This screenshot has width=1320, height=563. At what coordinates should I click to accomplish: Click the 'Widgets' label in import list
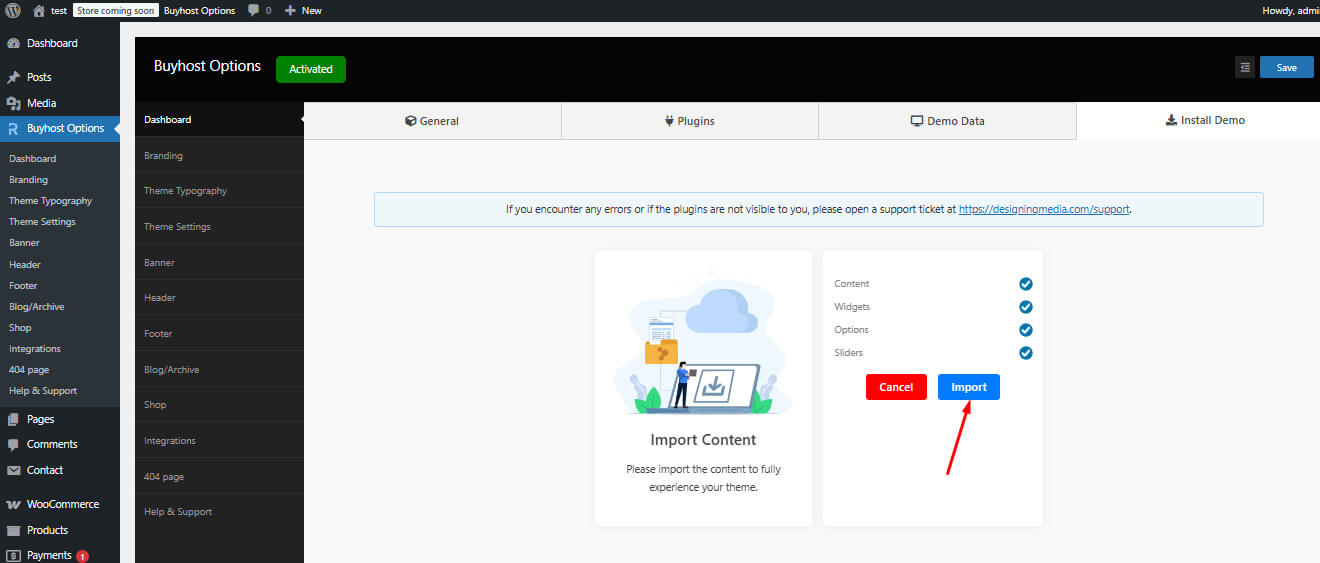852,307
